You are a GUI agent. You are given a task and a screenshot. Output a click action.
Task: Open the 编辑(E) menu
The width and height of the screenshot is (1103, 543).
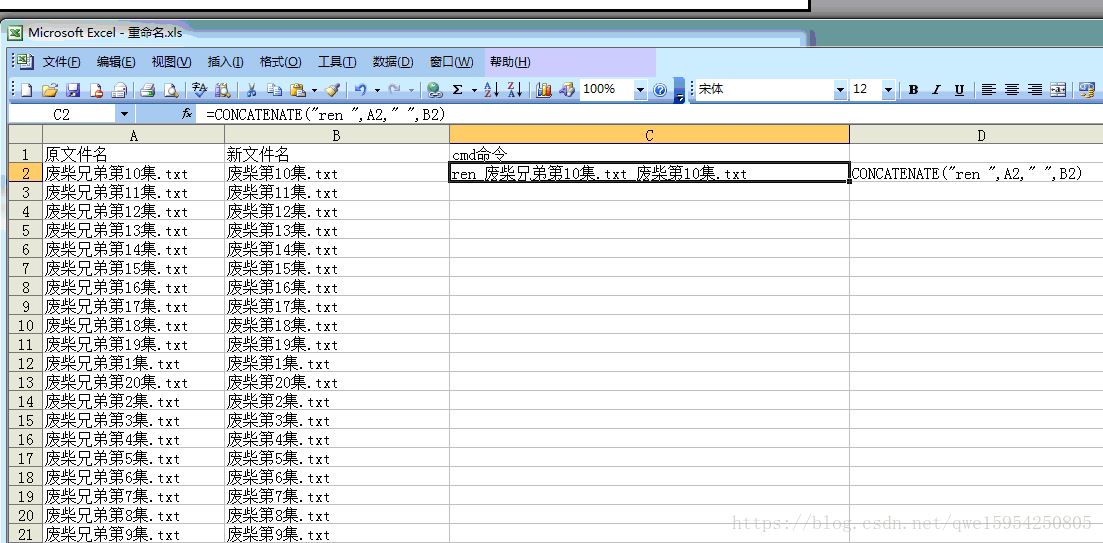116,62
